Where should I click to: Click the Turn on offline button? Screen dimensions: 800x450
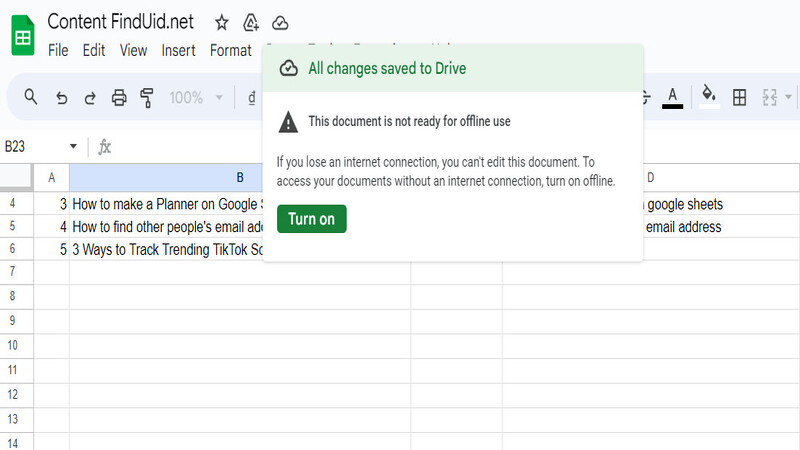click(x=312, y=219)
